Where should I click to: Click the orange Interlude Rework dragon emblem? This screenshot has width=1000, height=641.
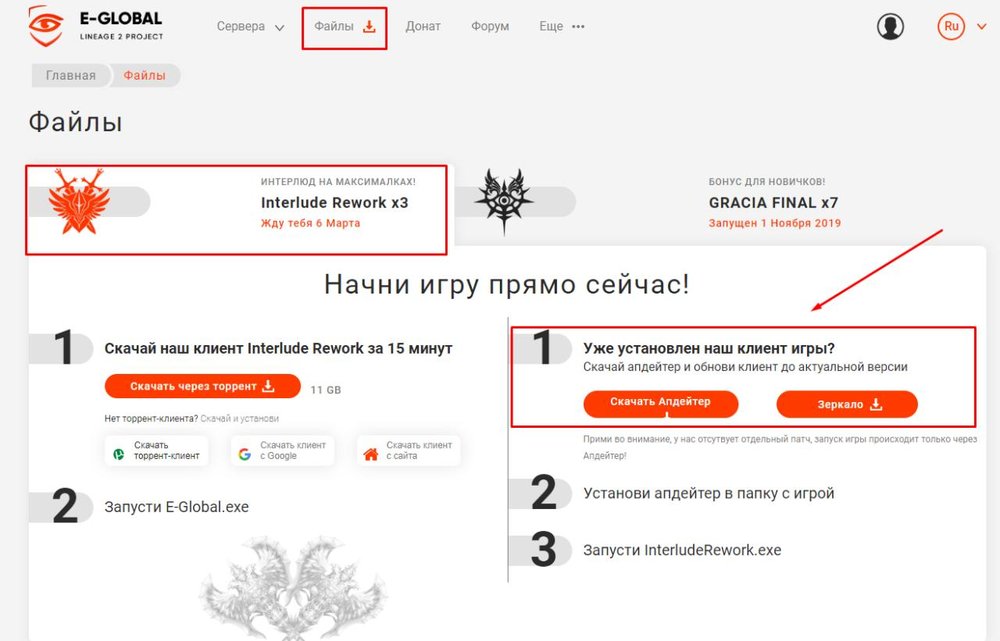pyautogui.click(x=78, y=202)
